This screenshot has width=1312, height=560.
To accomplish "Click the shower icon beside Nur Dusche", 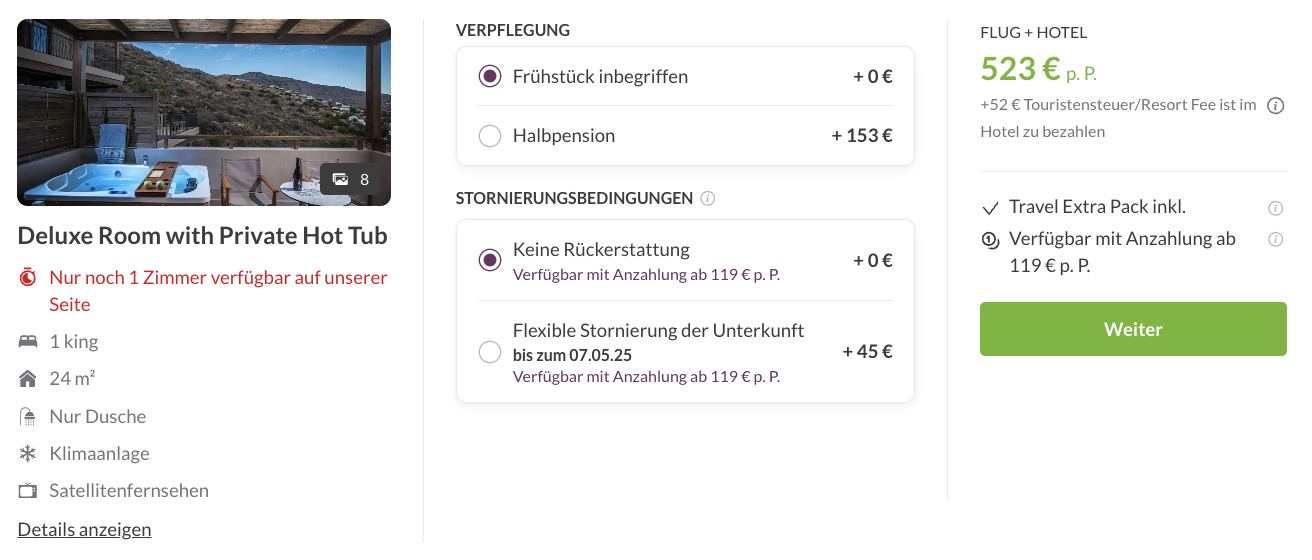I will point(28,416).
